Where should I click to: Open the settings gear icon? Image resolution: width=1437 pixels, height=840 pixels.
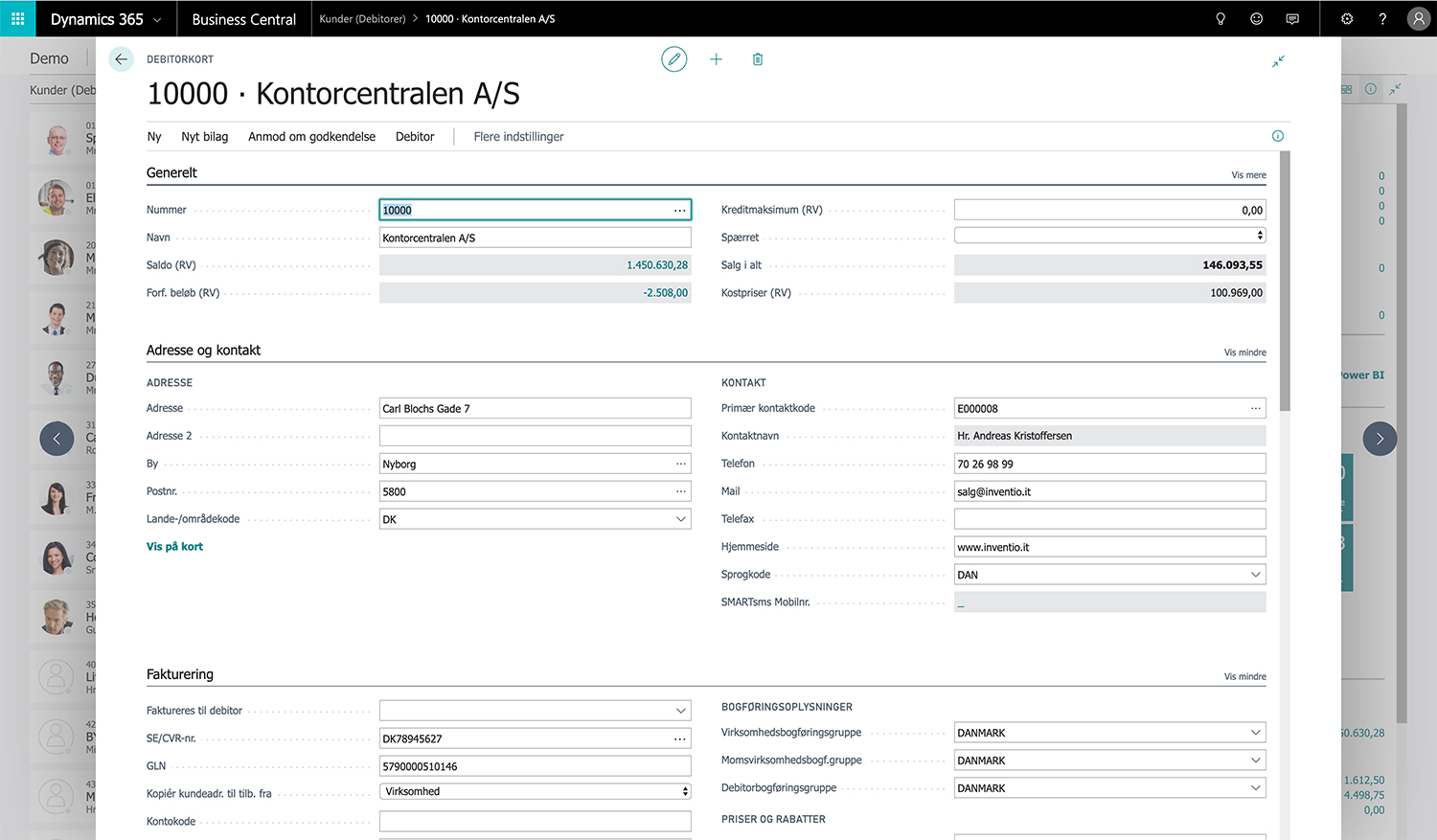coord(1347,19)
